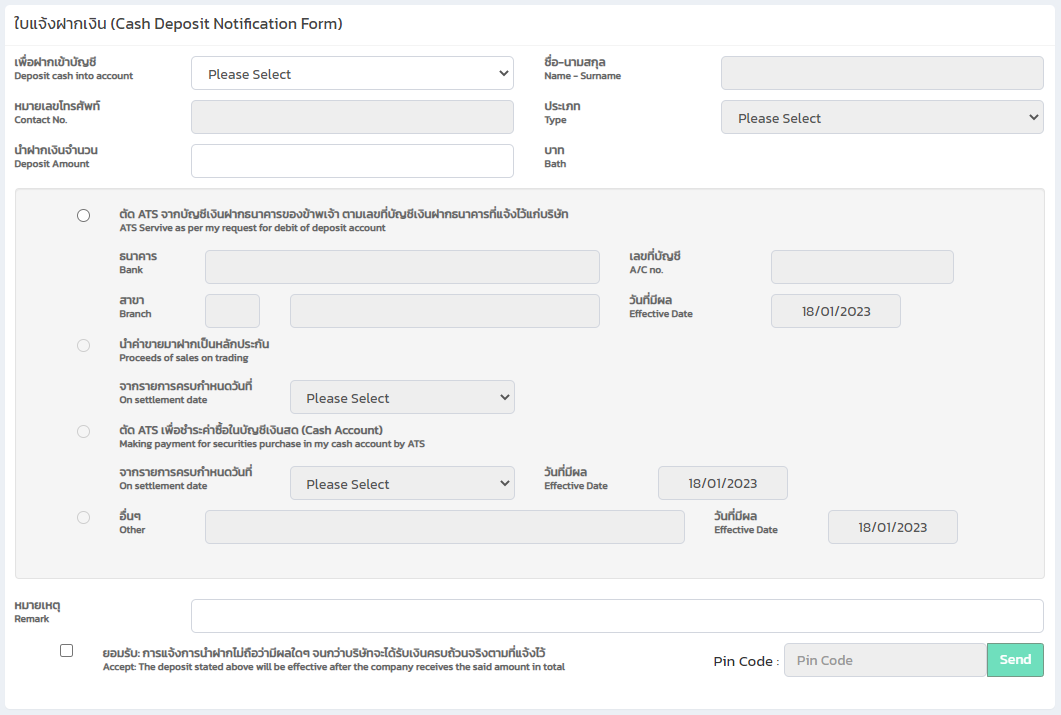Open the settlement date dropdown under Cash Account option
The height and width of the screenshot is (715, 1061).
click(x=402, y=483)
